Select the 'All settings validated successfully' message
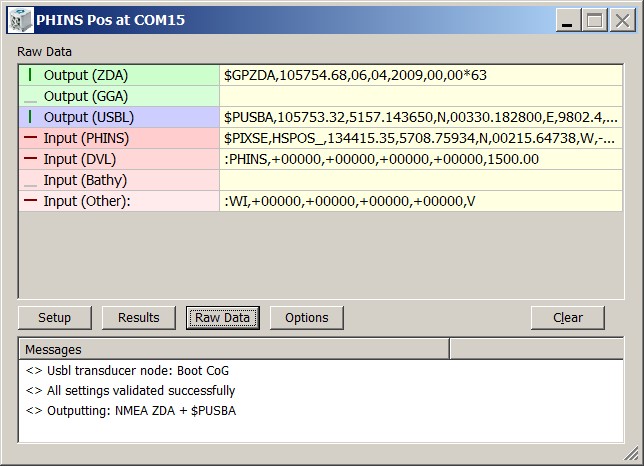644x466 pixels. click(130, 390)
